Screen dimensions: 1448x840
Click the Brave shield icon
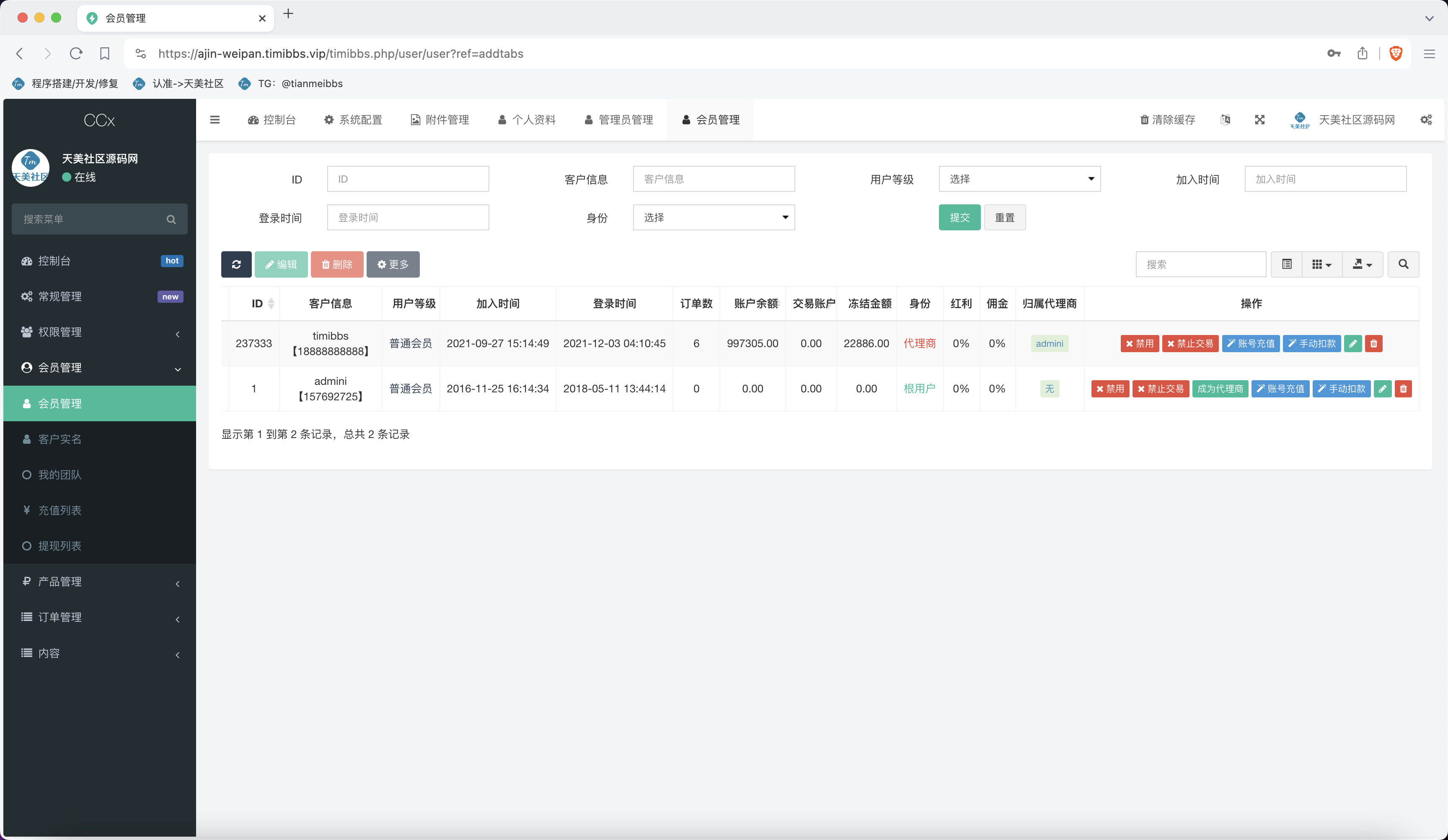coord(1396,54)
